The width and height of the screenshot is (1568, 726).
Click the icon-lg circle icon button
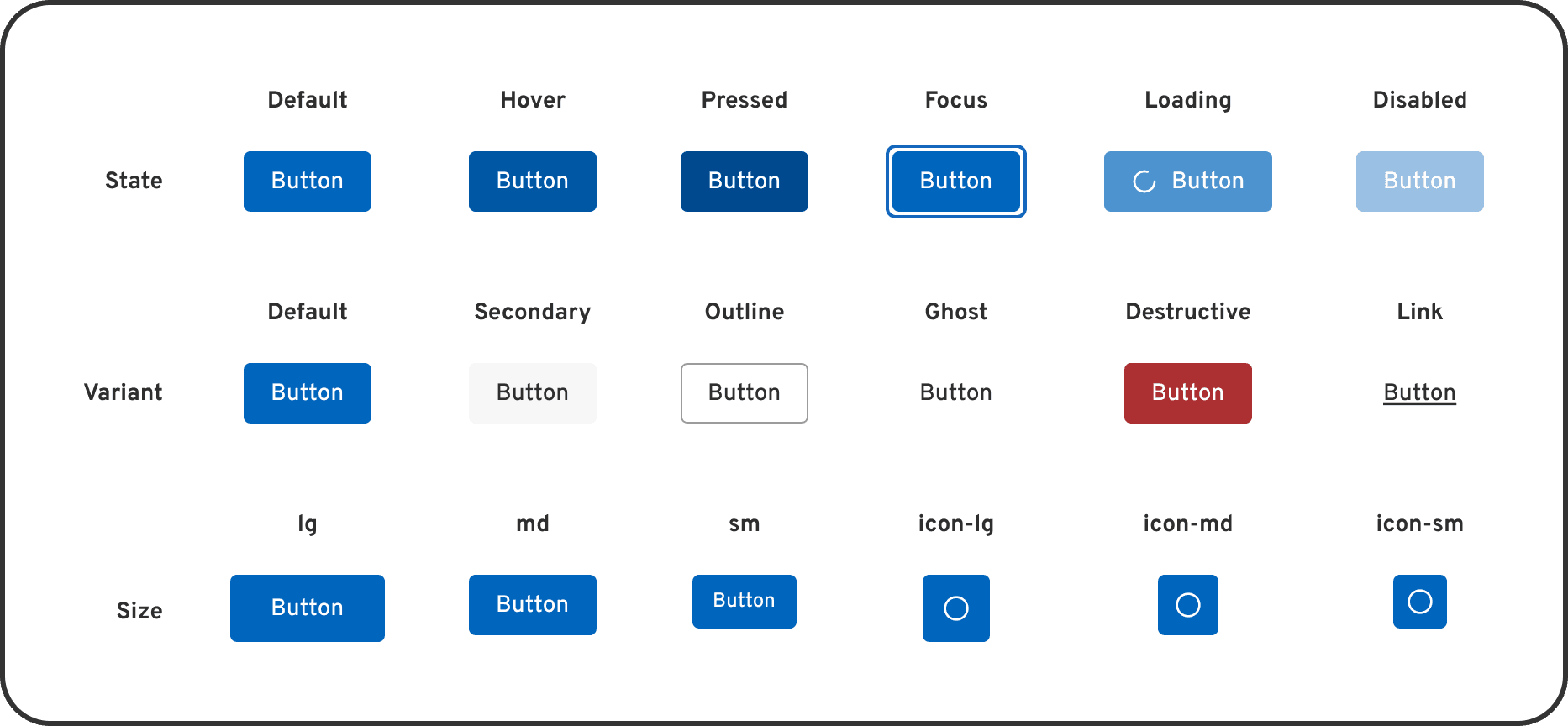tap(955, 608)
